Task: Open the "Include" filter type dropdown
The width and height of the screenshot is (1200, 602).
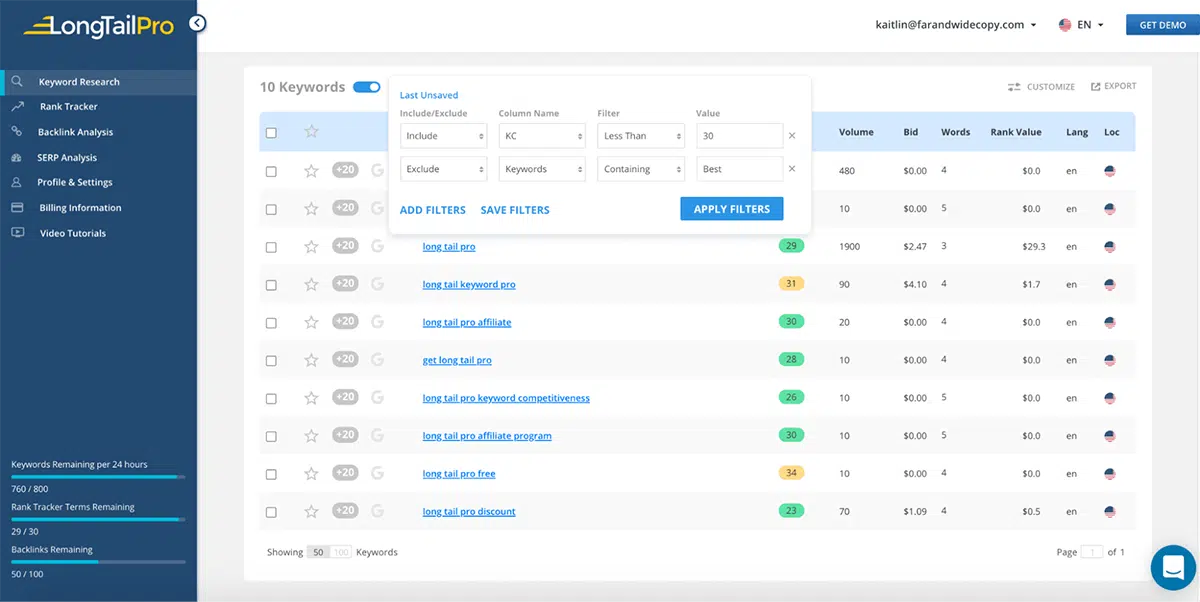Action: pos(443,136)
